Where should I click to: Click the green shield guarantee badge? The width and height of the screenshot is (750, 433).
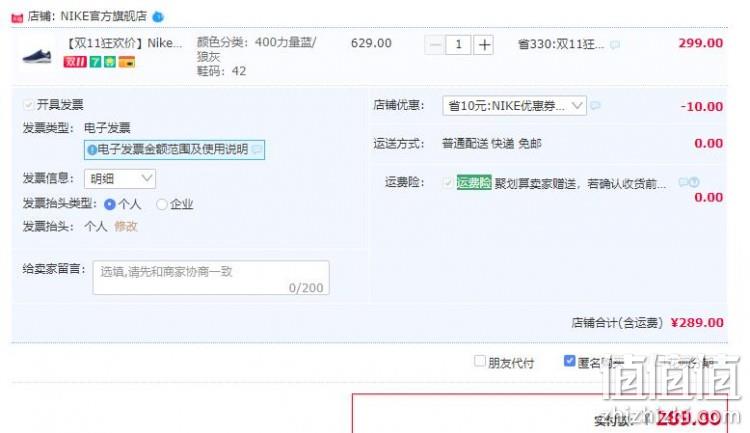[x=110, y=62]
